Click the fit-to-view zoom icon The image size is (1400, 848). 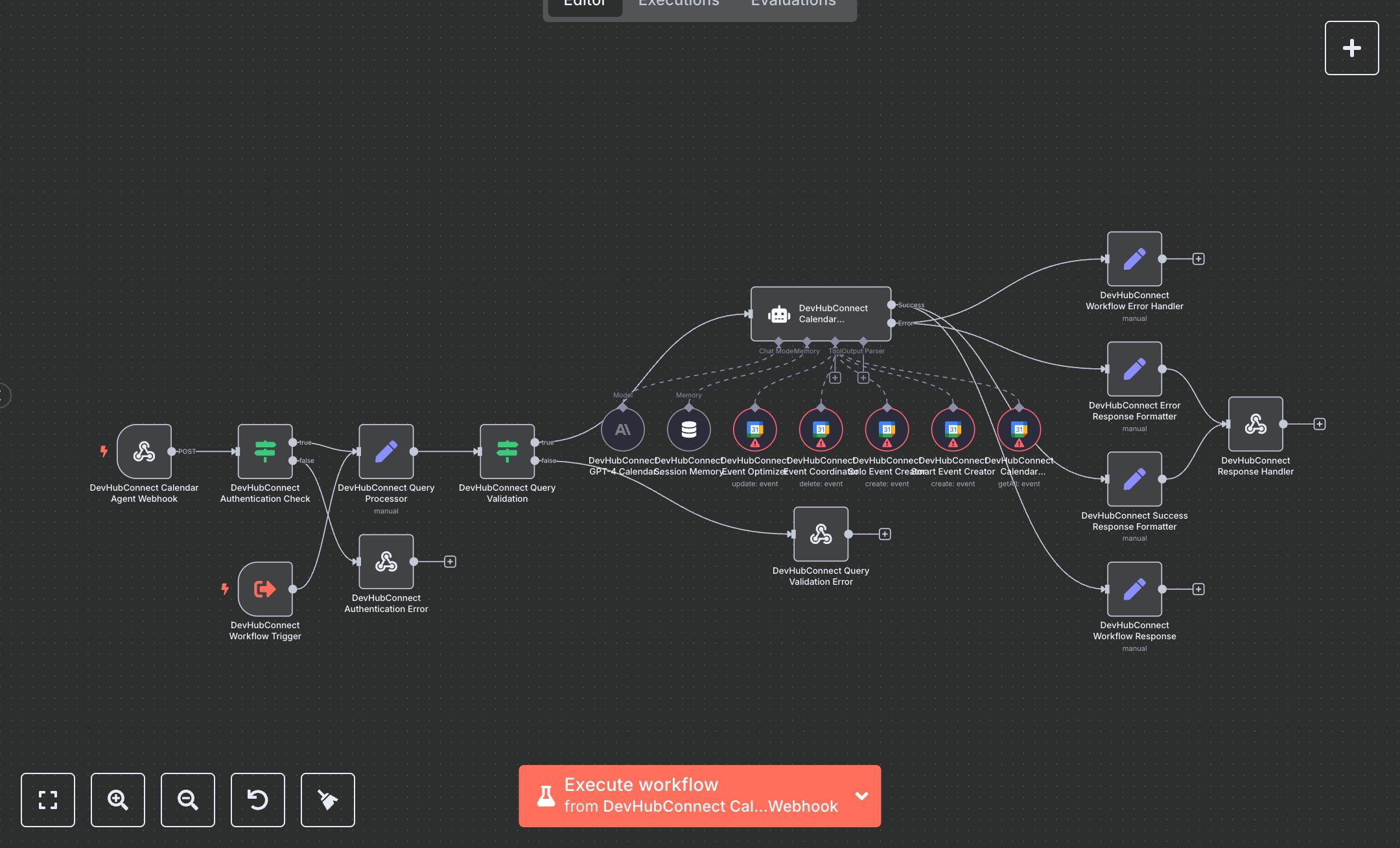pos(48,799)
